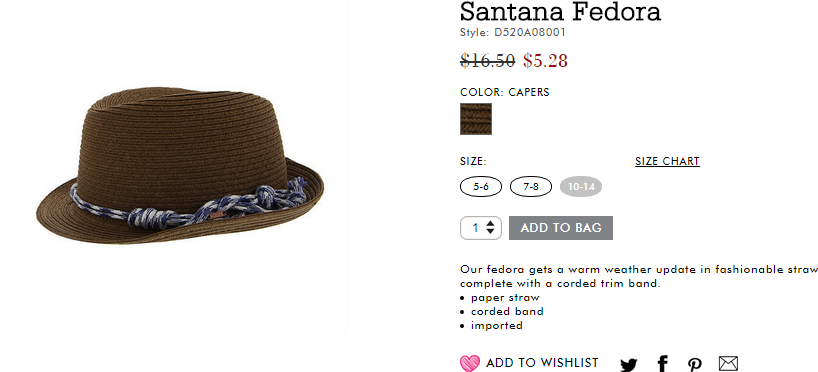Click the Add to Wishlist text
The width and height of the screenshot is (818, 372).
pos(542,363)
